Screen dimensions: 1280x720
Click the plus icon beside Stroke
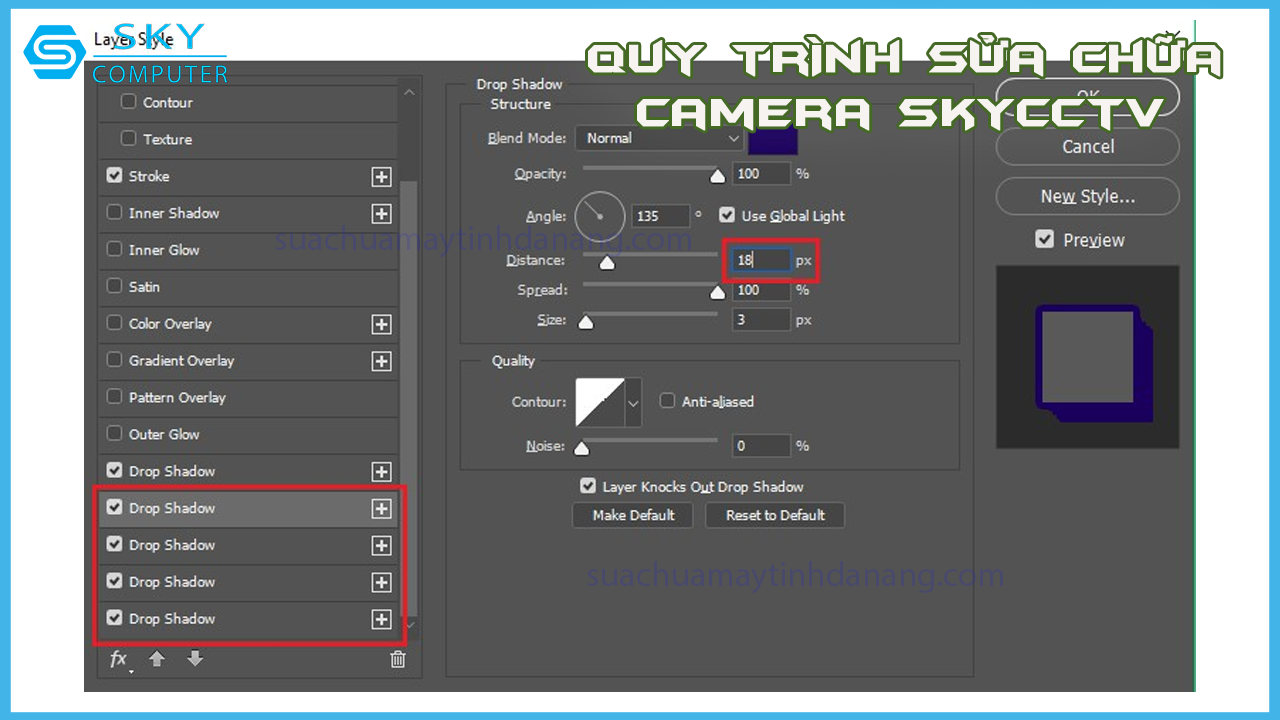click(381, 177)
